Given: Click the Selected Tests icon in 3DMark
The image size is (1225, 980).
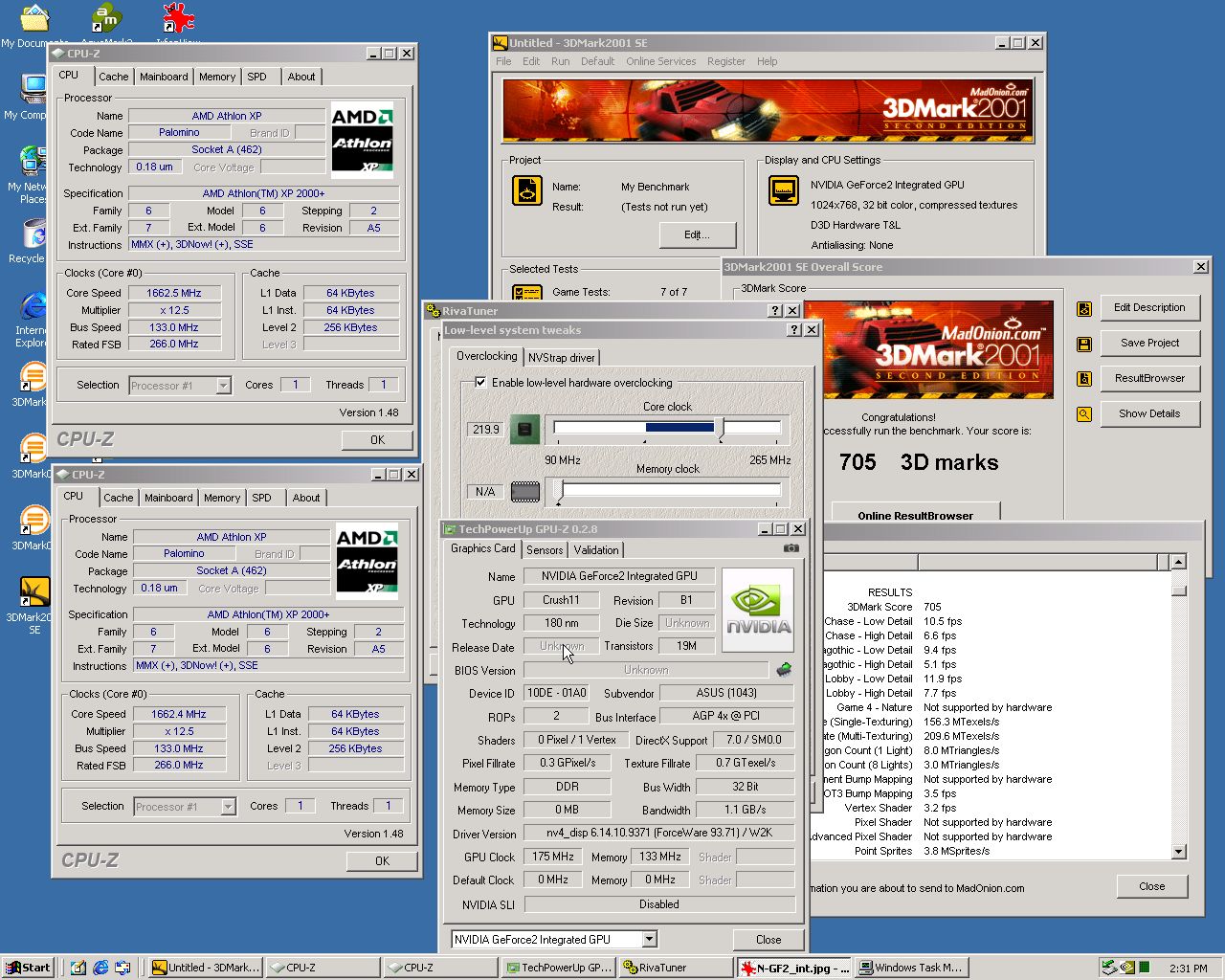Looking at the screenshot, I should (x=527, y=293).
